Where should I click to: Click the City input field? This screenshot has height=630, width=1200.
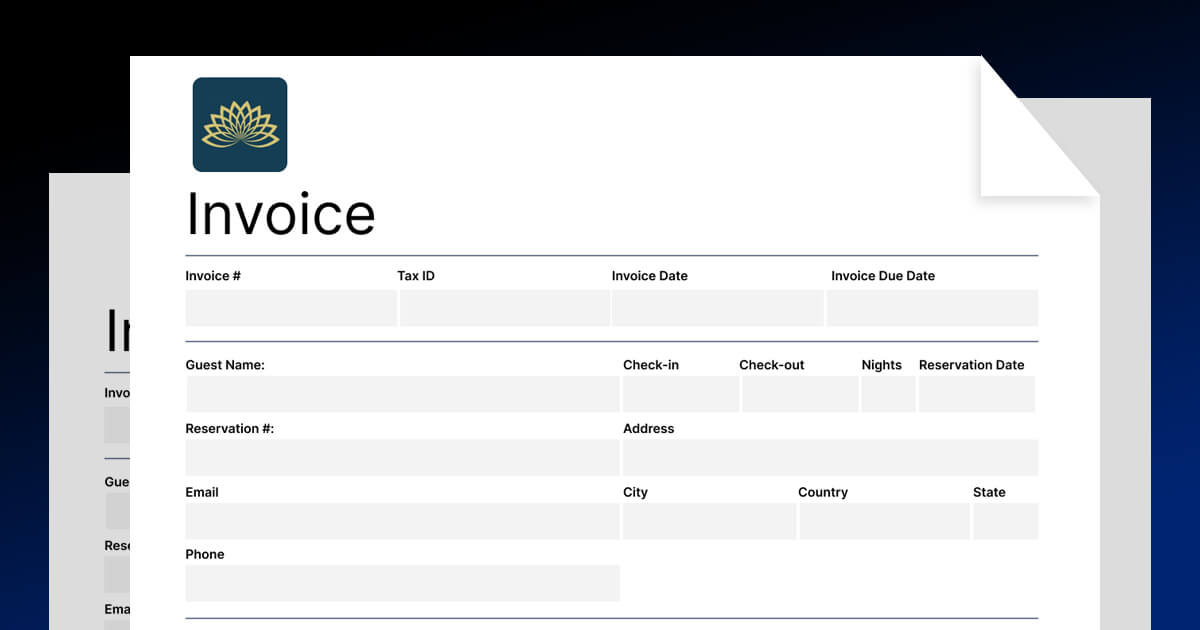coord(709,521)
